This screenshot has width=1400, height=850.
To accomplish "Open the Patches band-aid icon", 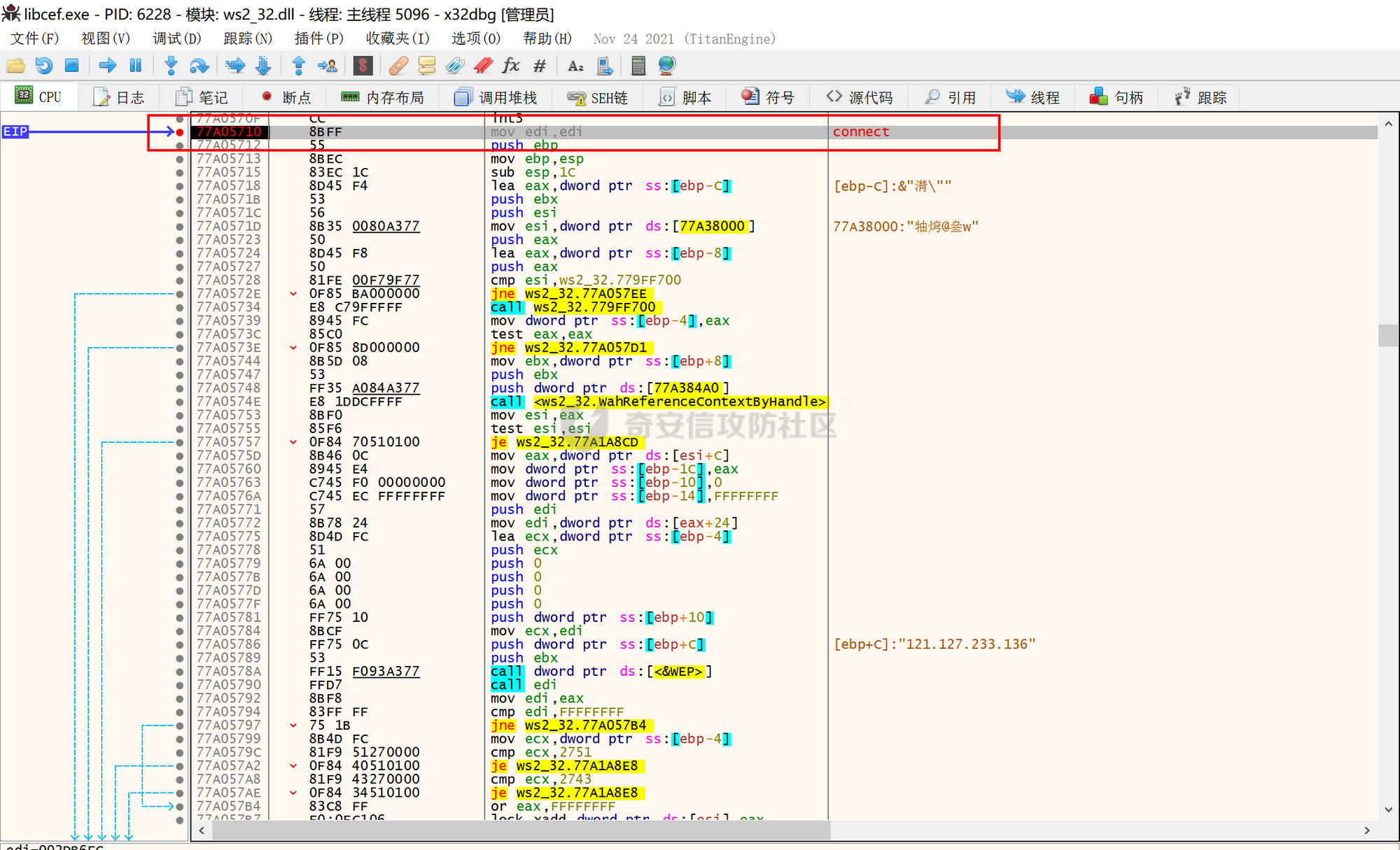I will pos(398,66).
